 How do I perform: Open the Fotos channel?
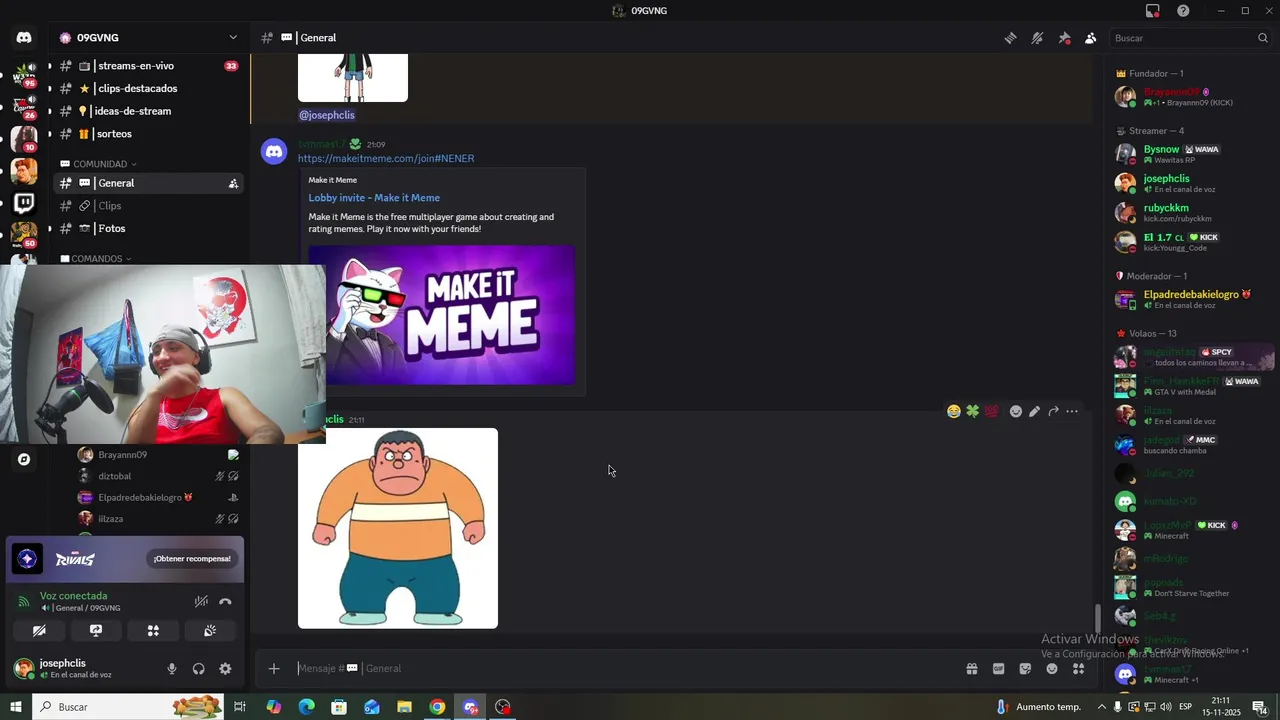(148, 229)
